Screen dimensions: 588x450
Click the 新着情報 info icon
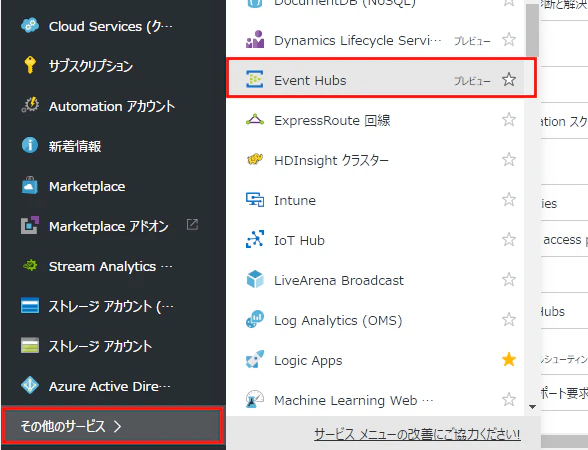[30, 145]
